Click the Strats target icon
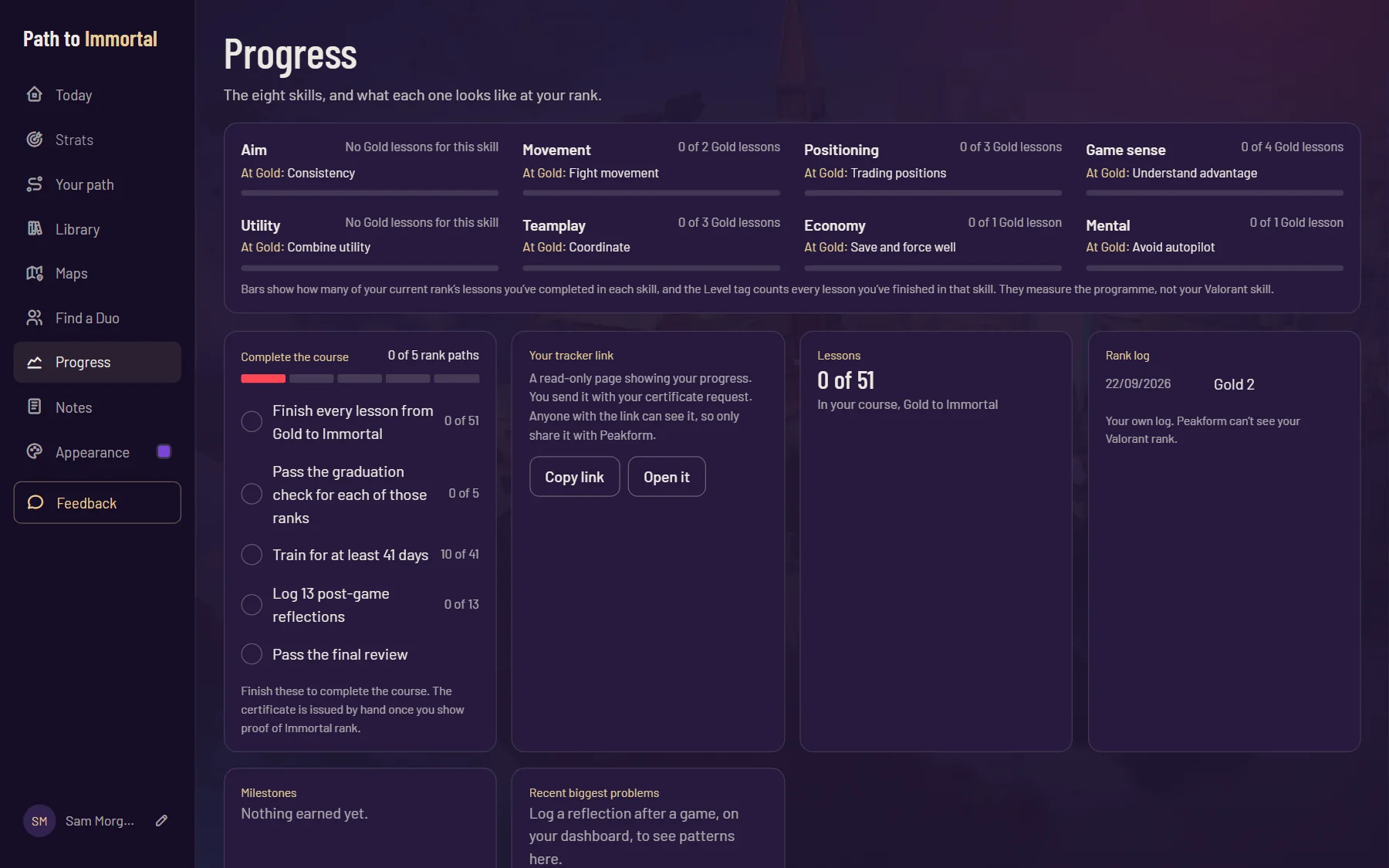 coord(35,139)
